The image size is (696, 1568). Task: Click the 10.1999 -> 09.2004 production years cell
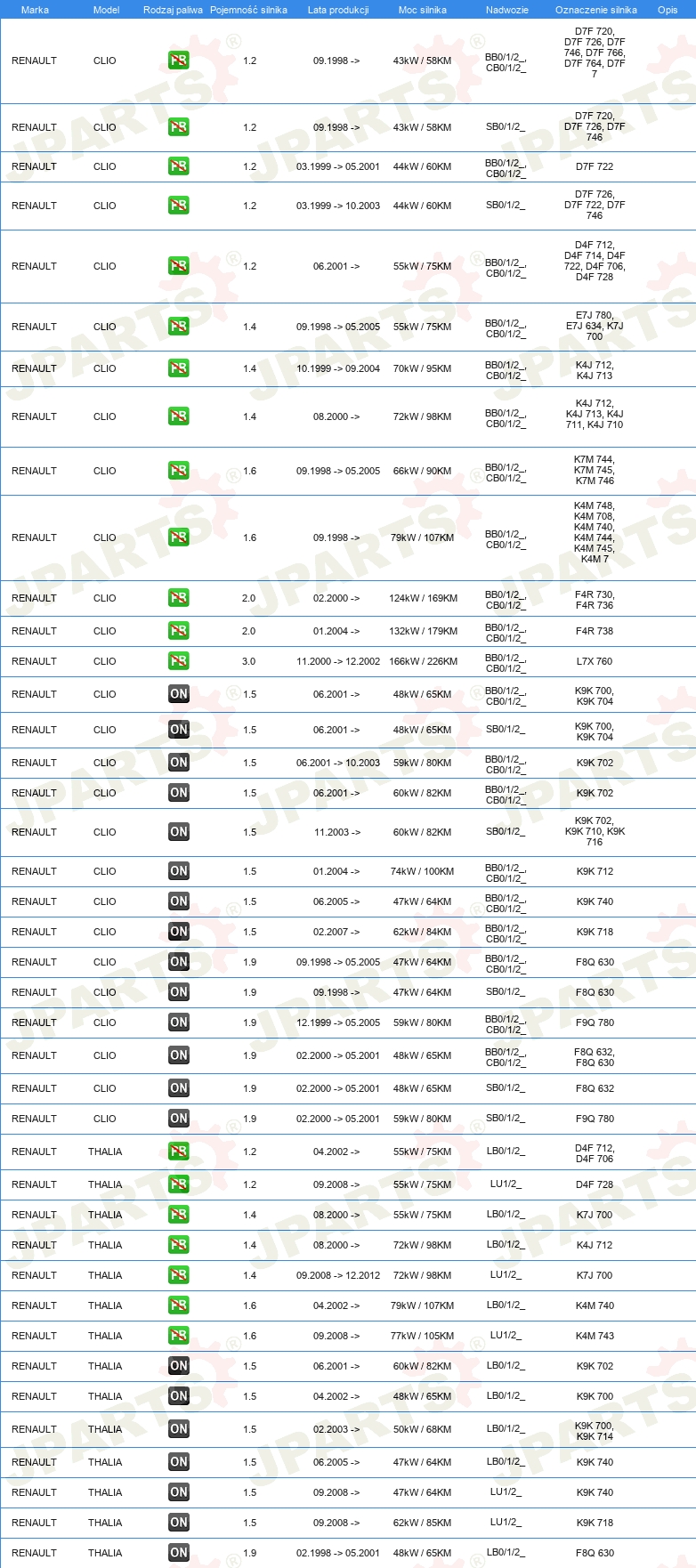coord(338,368)
